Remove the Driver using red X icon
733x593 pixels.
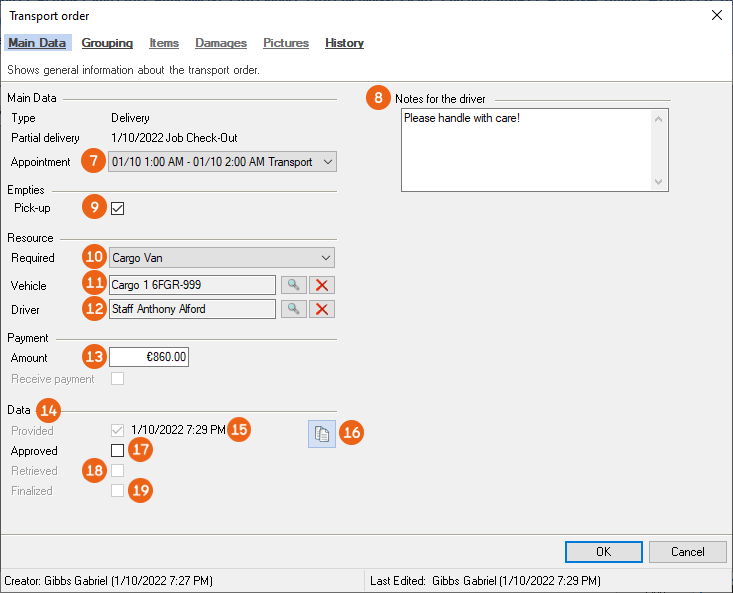(322, 309)
